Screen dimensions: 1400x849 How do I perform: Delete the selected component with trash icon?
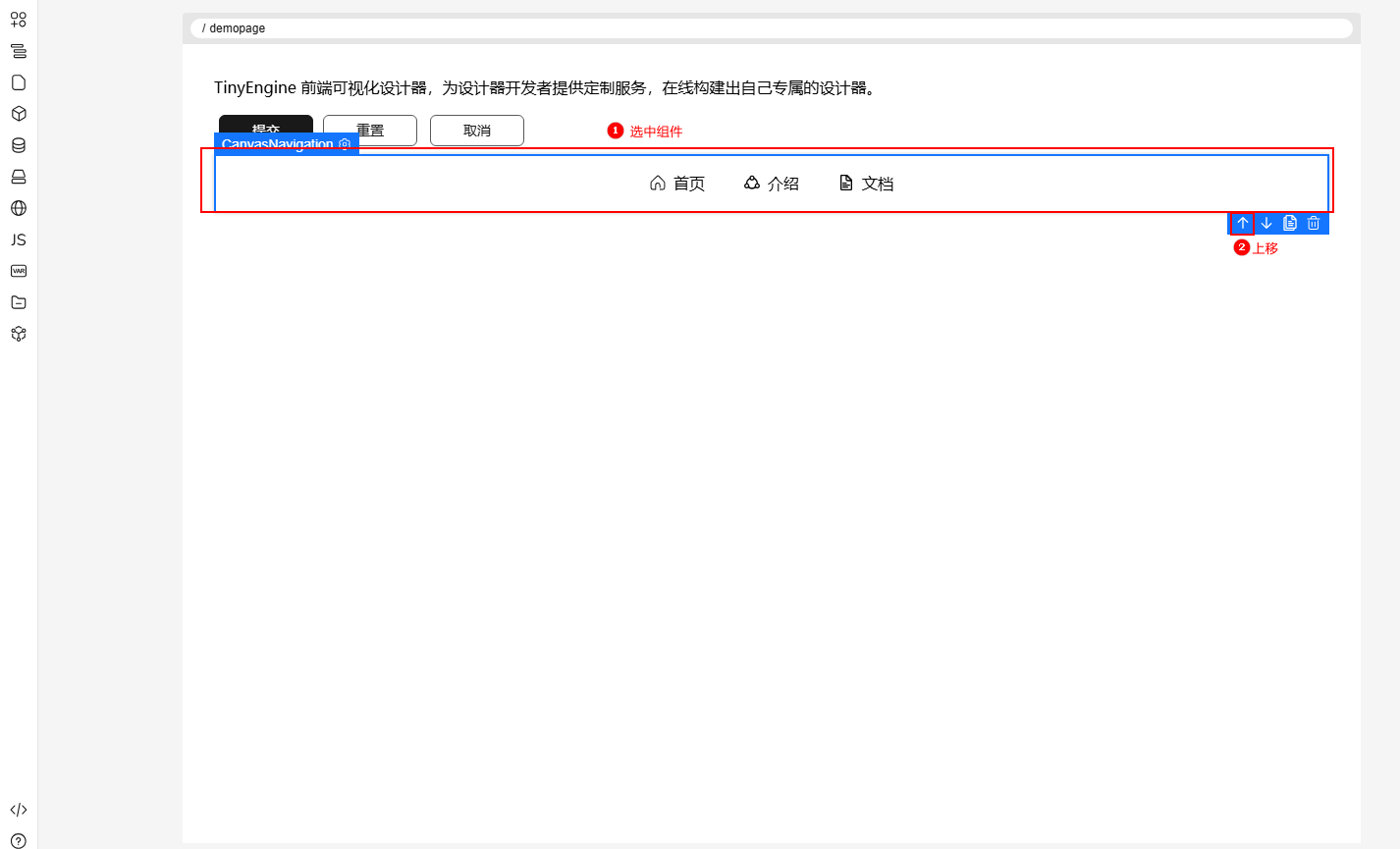coord(1314,223)
